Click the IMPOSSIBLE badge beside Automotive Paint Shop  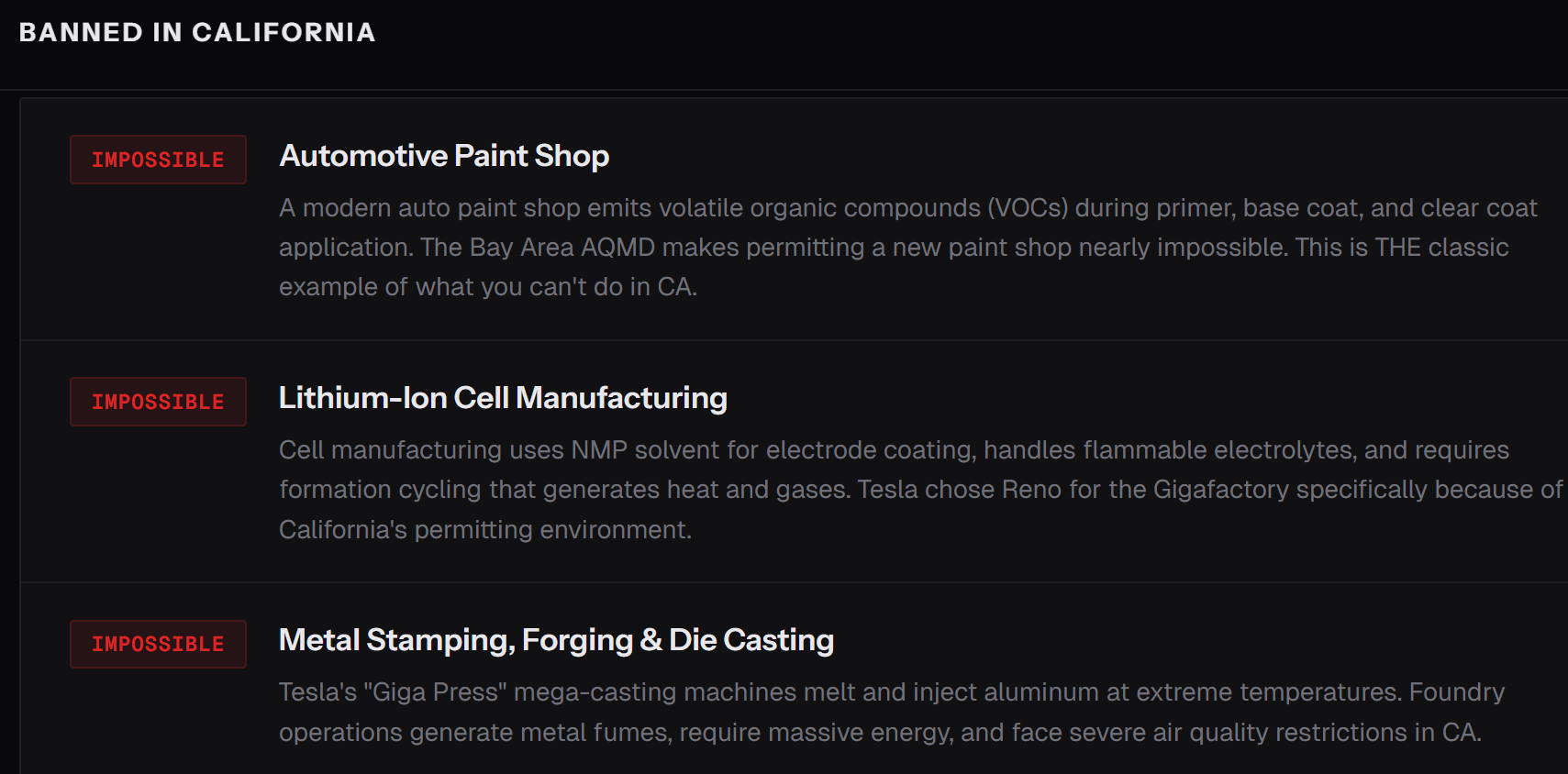pos(158,160)
